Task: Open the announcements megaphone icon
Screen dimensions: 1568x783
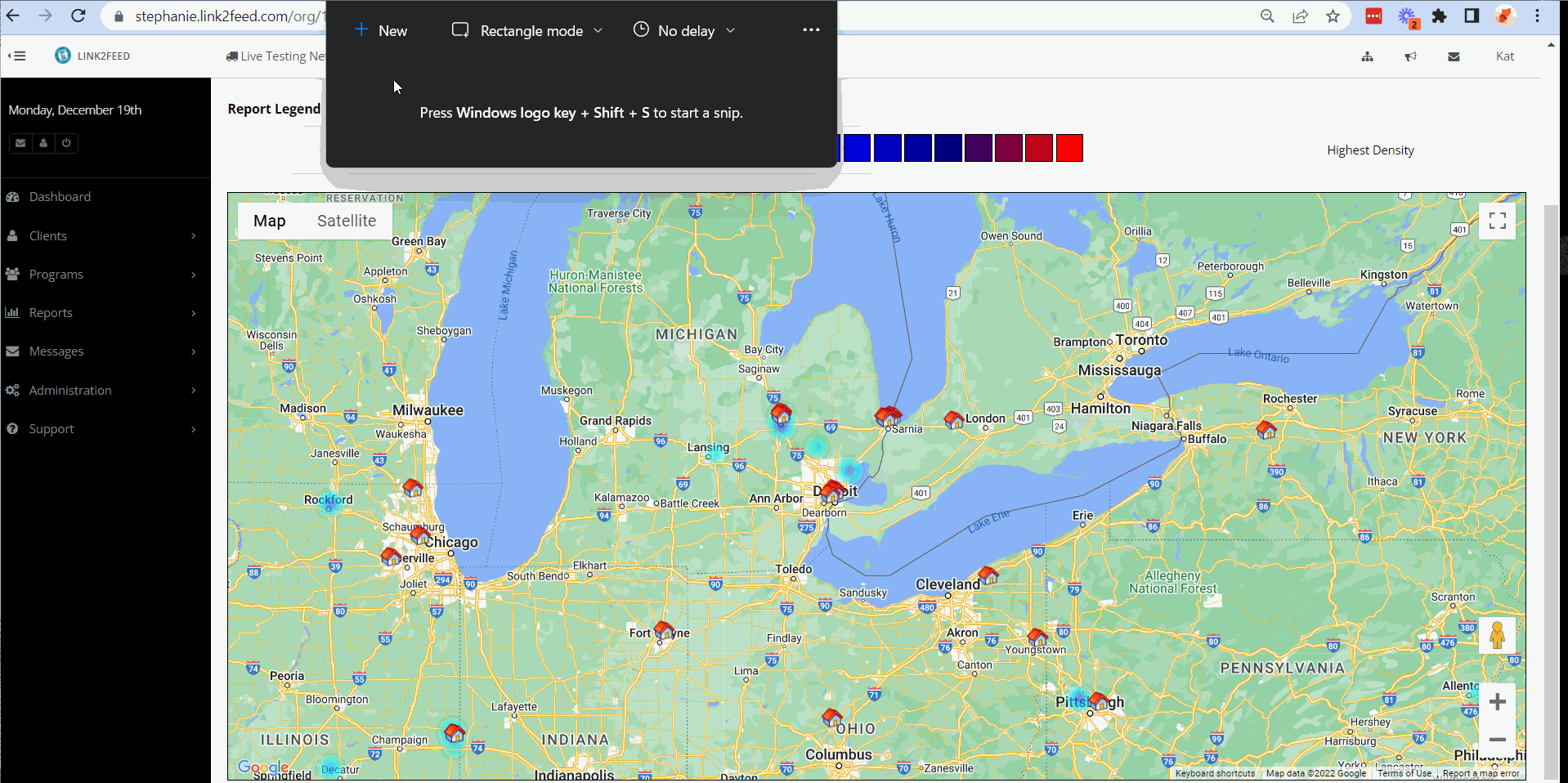Action: click(1410, 56)
